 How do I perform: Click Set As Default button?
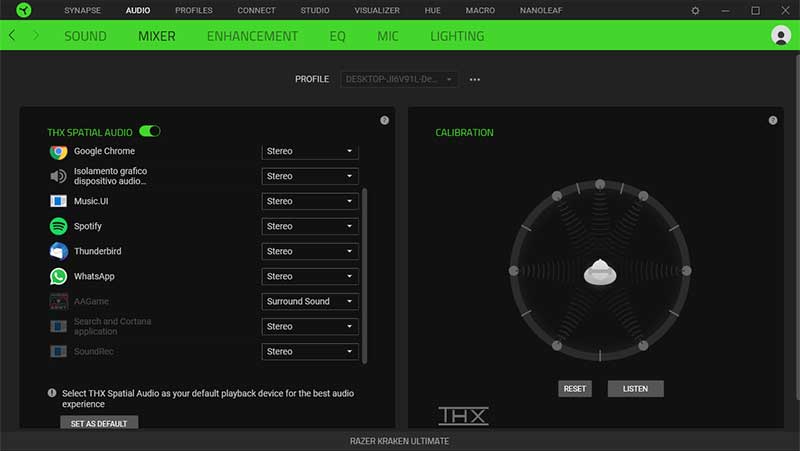tap(98, 422)
